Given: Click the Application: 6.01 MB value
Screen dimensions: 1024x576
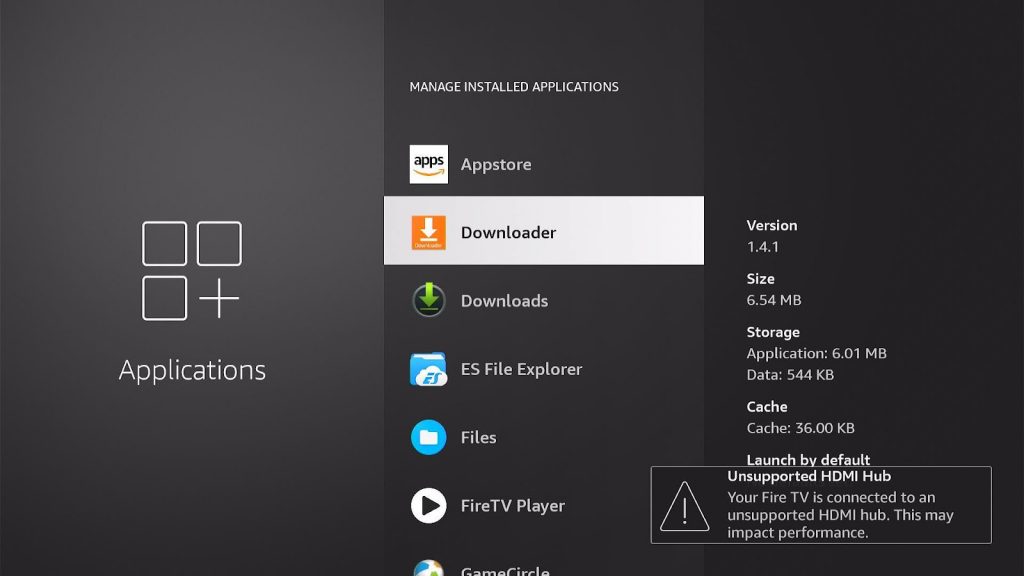Looking at the screenshot, I should [816, 353].
